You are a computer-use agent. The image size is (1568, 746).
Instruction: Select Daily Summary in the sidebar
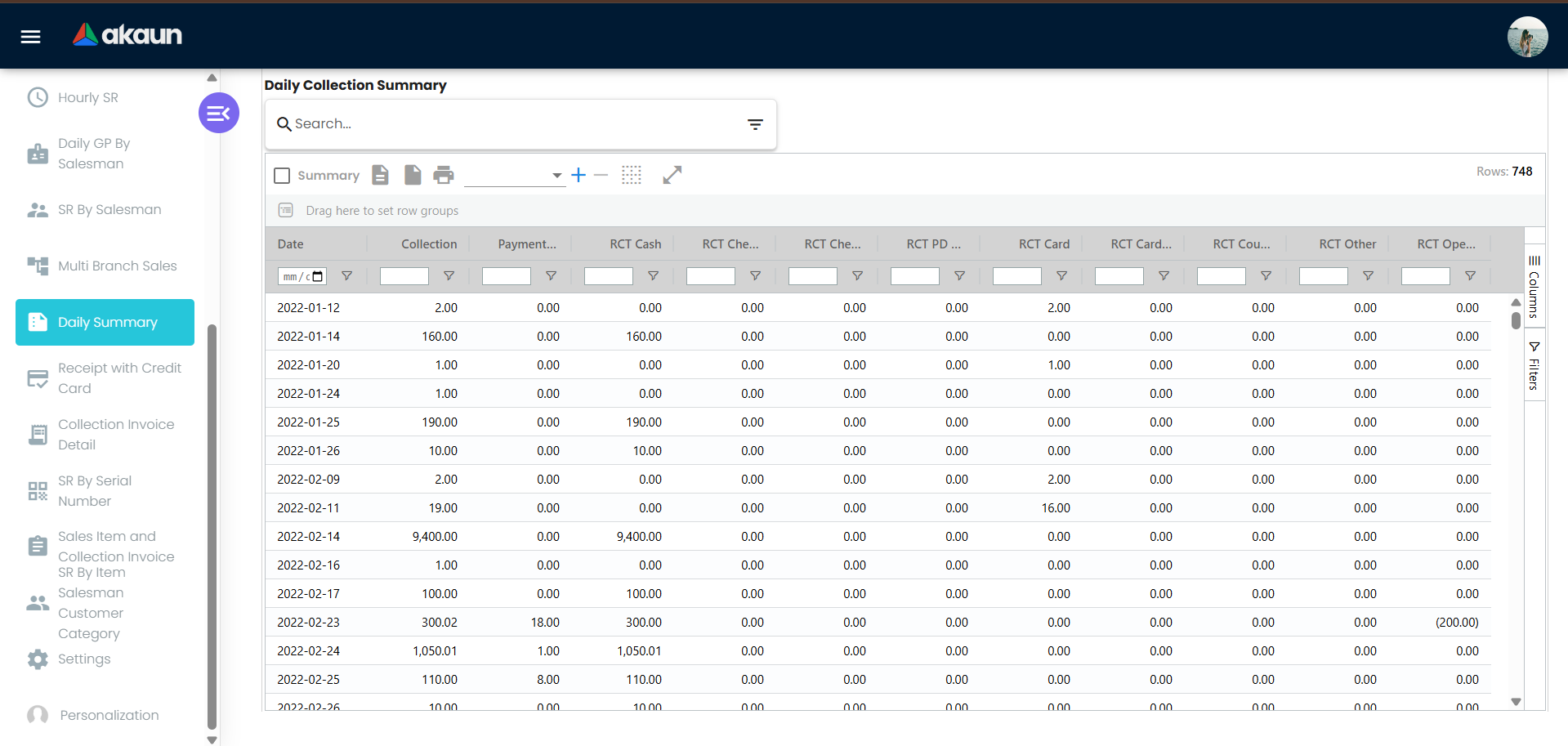105,322
